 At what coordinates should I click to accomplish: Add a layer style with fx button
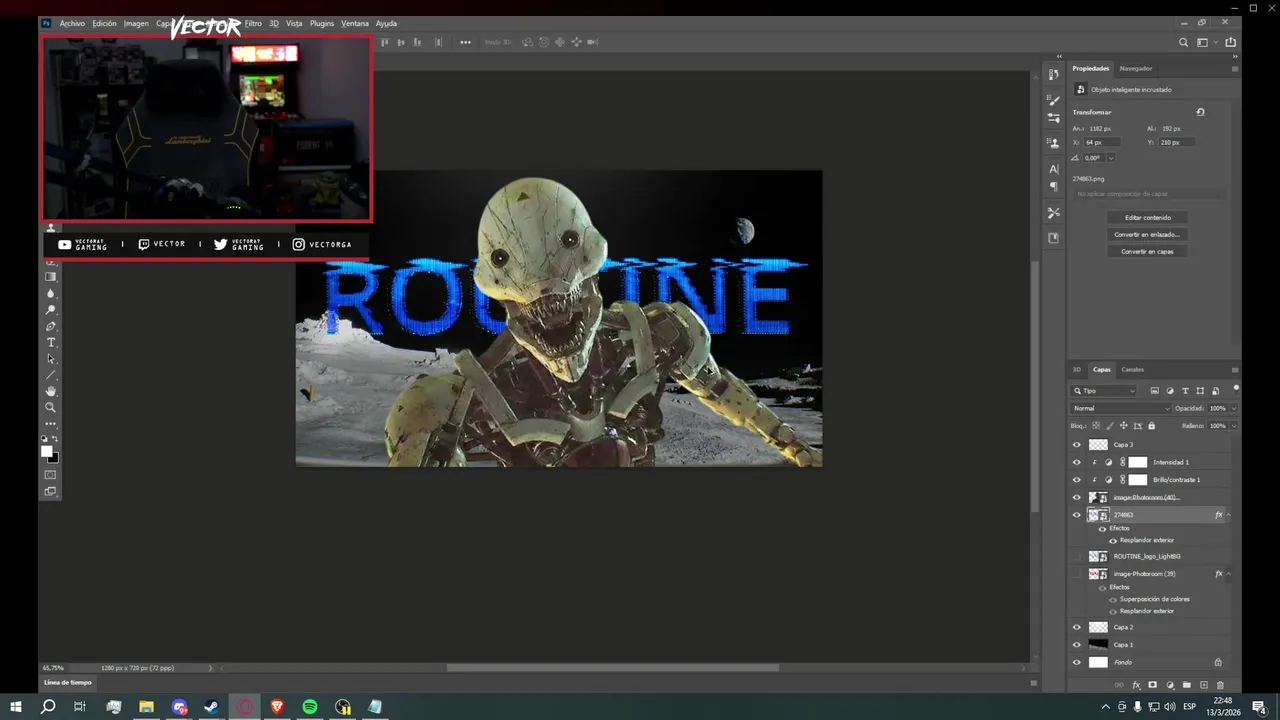click(1136, 685)
